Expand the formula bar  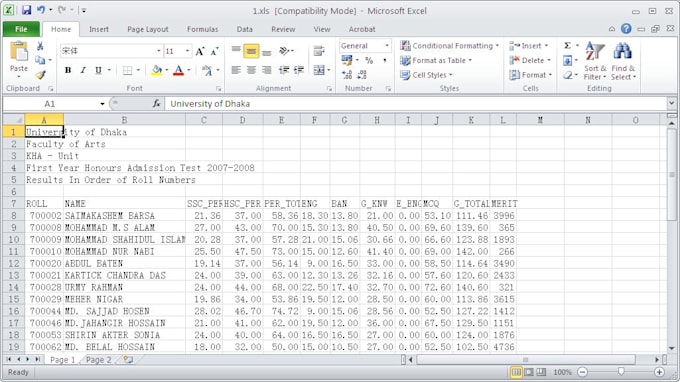pyautogui.click(x=671, y=103)
